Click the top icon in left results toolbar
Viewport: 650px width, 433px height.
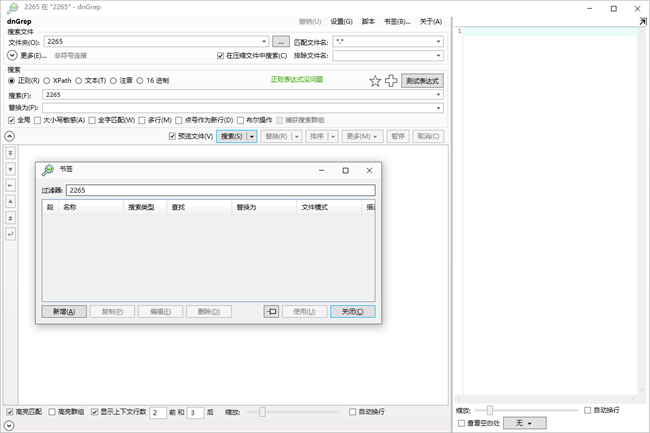11,153
